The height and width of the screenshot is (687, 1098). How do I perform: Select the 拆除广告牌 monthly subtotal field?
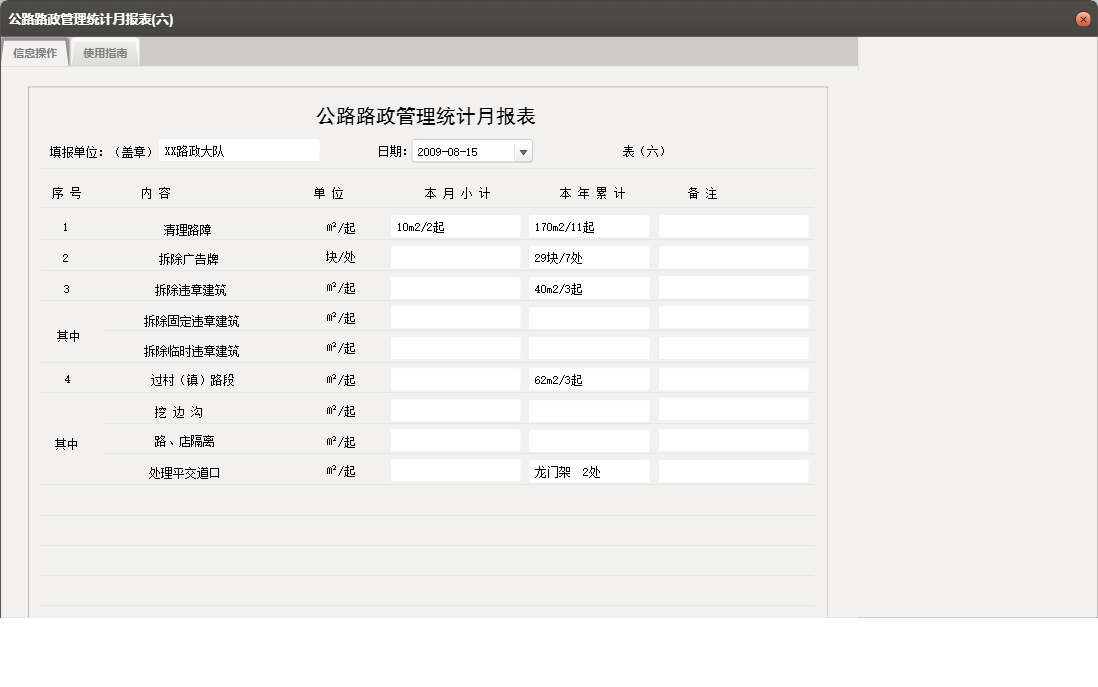[455, 256]
